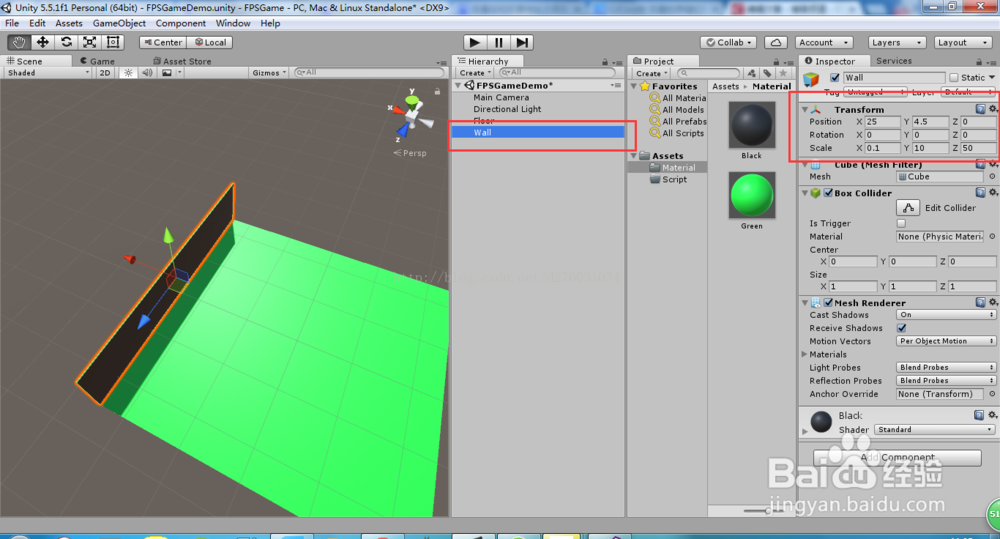Select Directional Light in Hierarchy
The image size is (1000, 539).
(x=507, y=109)
